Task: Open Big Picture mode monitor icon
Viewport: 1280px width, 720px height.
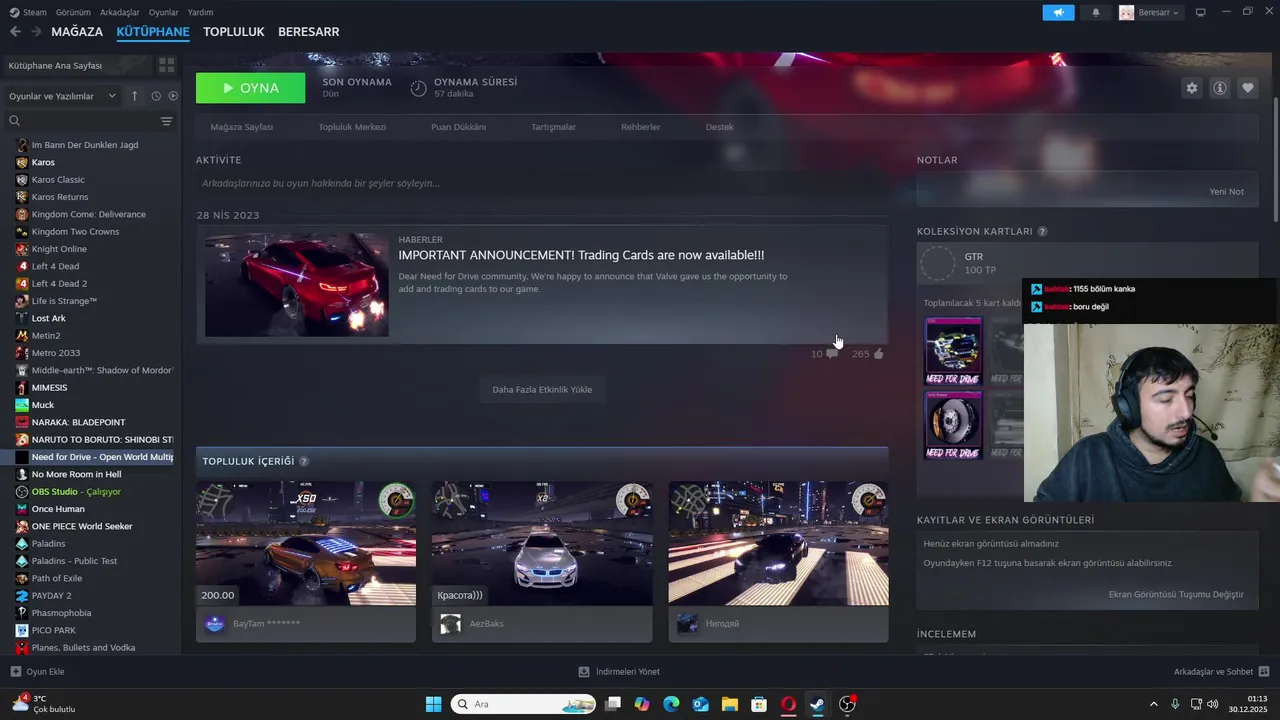Action: point(1201,12)
